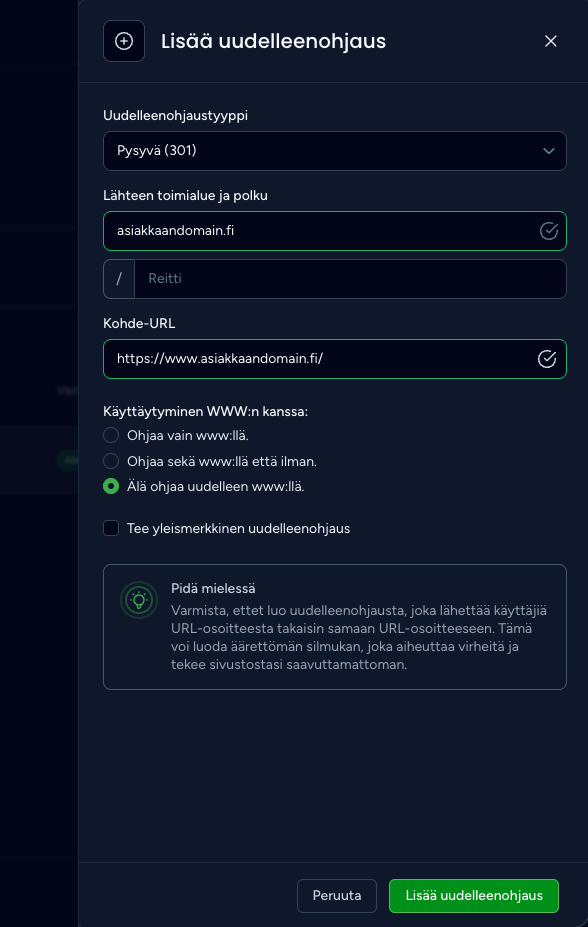Click into the asiakkaandomain.fi source domain field
The height and width of the screenshot is (927, 588).
tap(335, 231)
